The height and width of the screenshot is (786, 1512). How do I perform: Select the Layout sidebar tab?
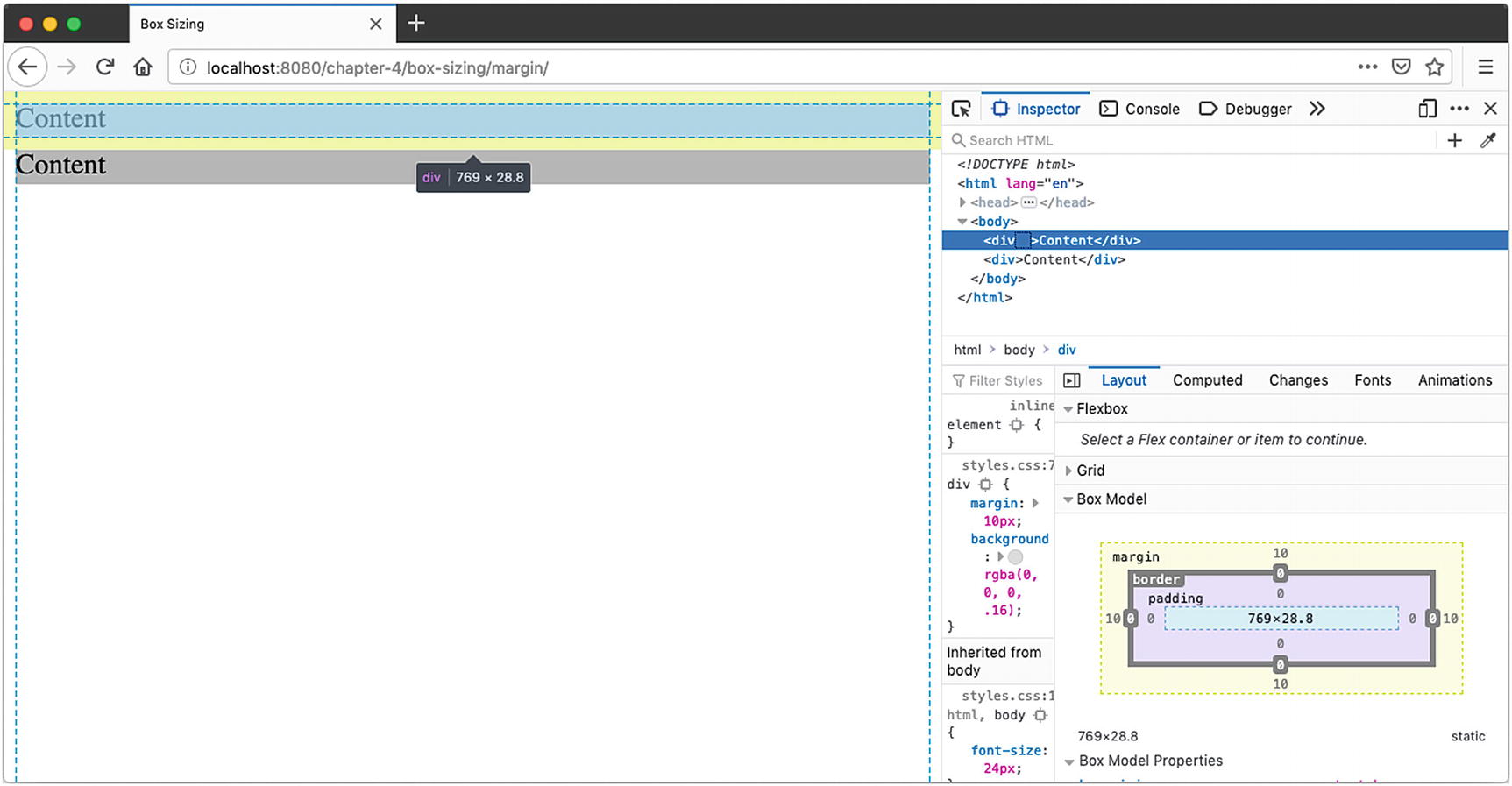point(1124,380)
